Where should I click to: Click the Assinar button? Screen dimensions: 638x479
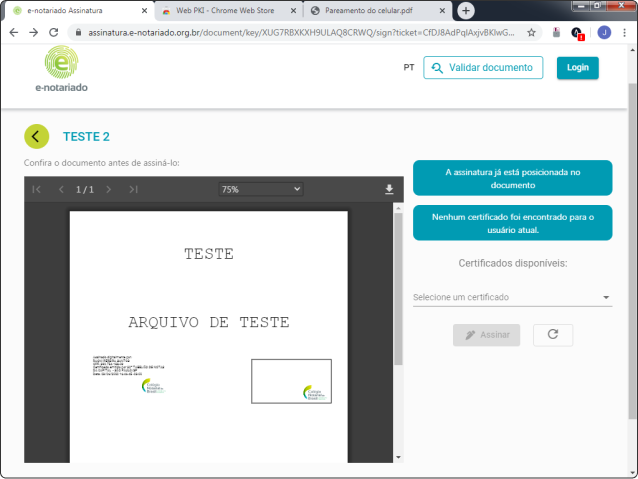point(486,335)
